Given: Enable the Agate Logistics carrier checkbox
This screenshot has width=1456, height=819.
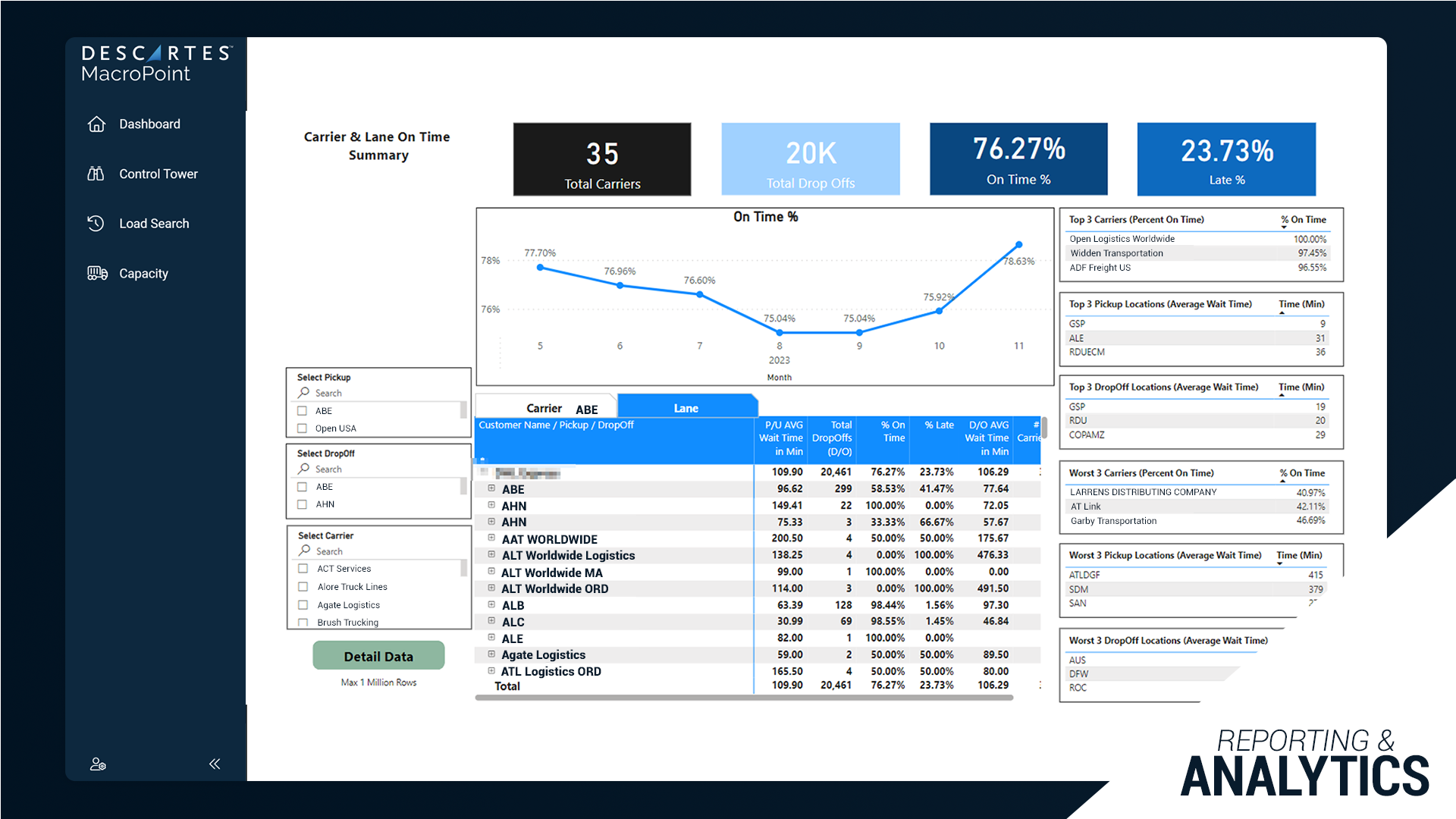Looking at the screenshot, I should (x=303, y=605).
